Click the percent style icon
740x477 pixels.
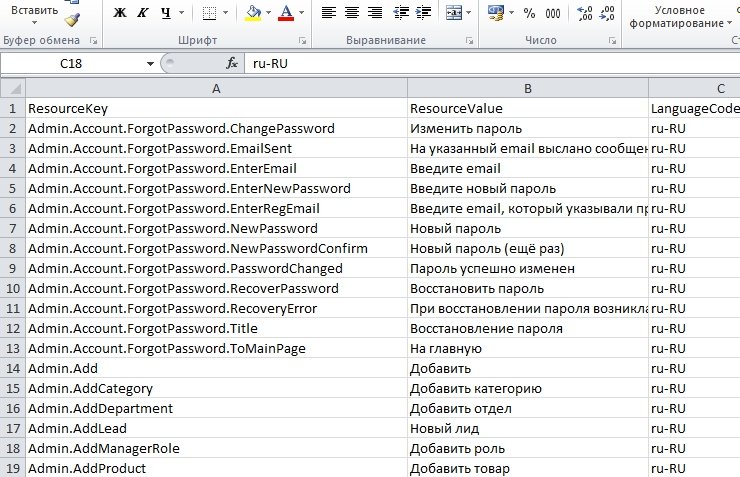click(x=528, y=13)
